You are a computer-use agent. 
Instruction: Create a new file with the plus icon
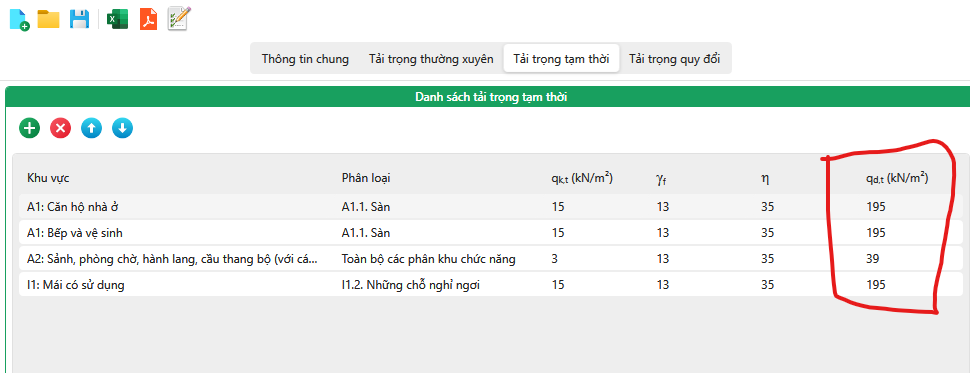tap(19, 20)
